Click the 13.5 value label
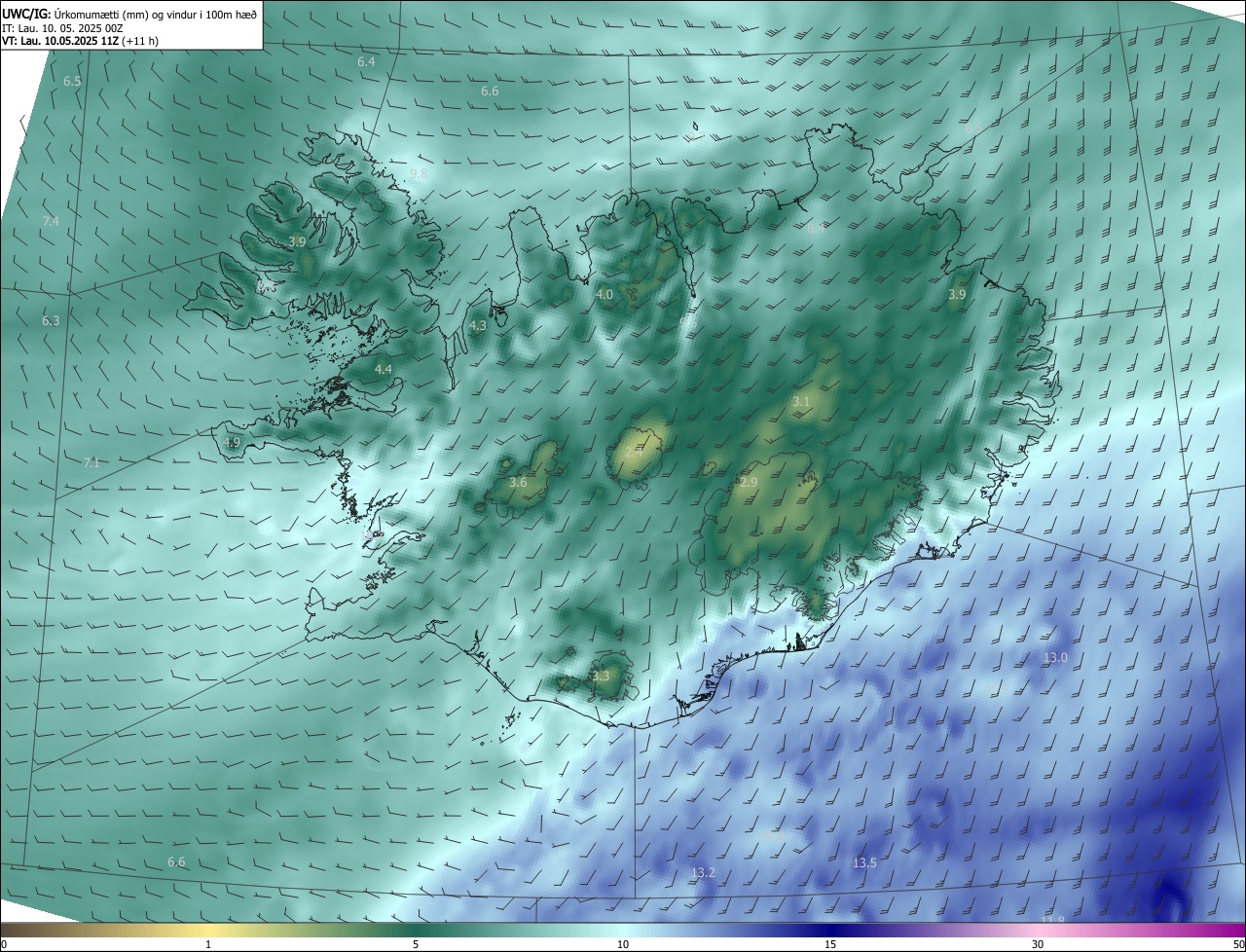Screen dimensions: 1246x952 [864, 862]
